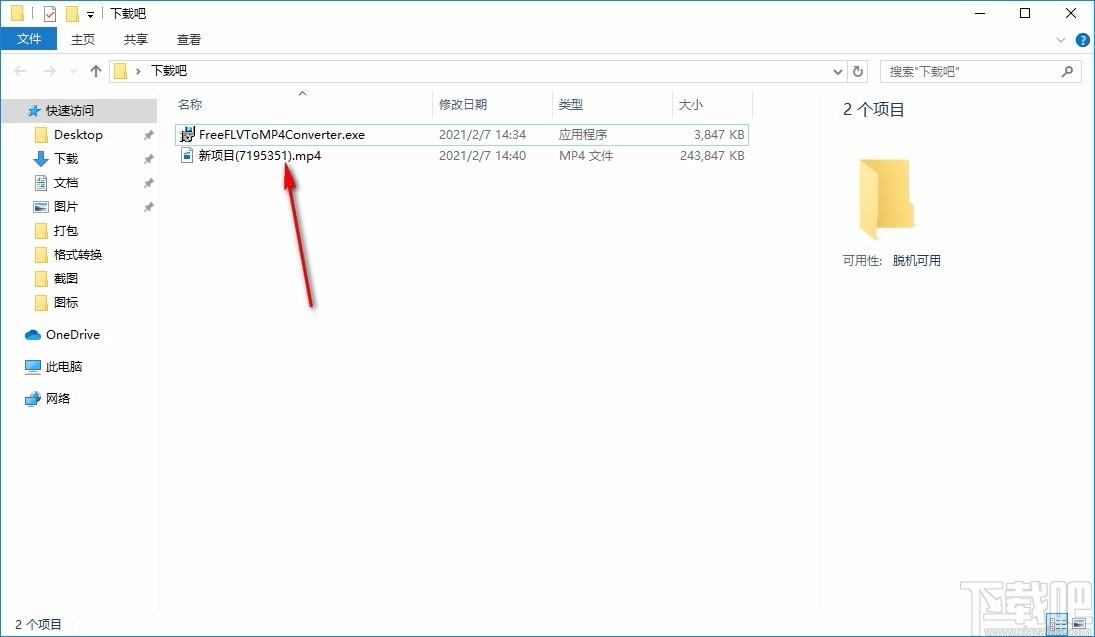Switch to the 主页 ribbon tab
This screenshot has width=1095, height=637.
82,39
